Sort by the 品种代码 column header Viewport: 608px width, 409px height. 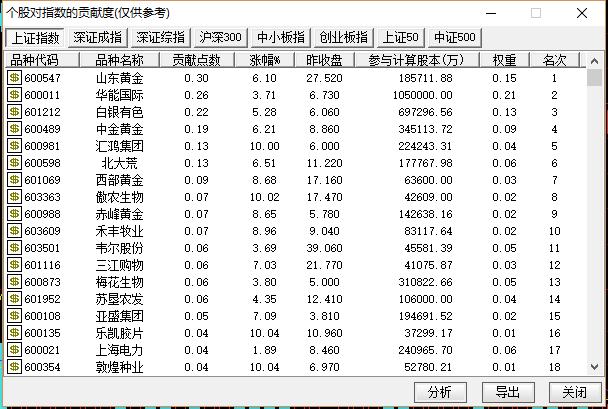click(42, 60)
